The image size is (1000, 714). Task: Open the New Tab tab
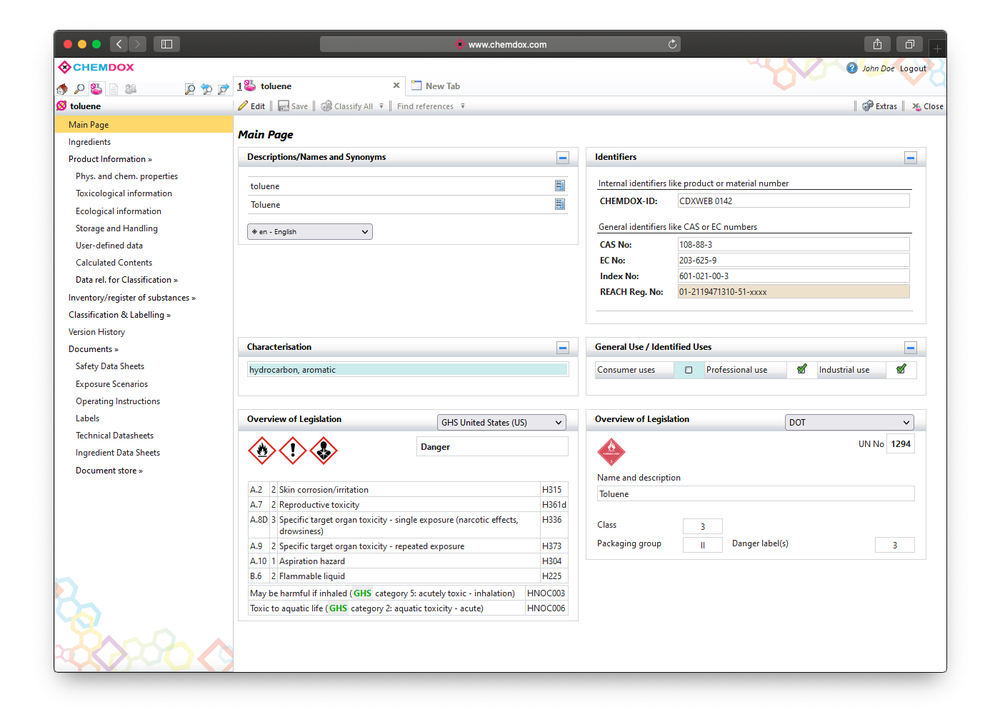436,86
